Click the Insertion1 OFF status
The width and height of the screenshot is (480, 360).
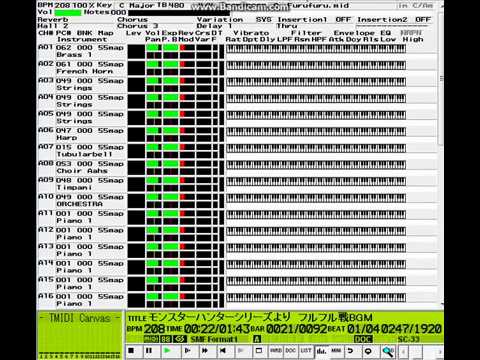click(x=343, y=19)
